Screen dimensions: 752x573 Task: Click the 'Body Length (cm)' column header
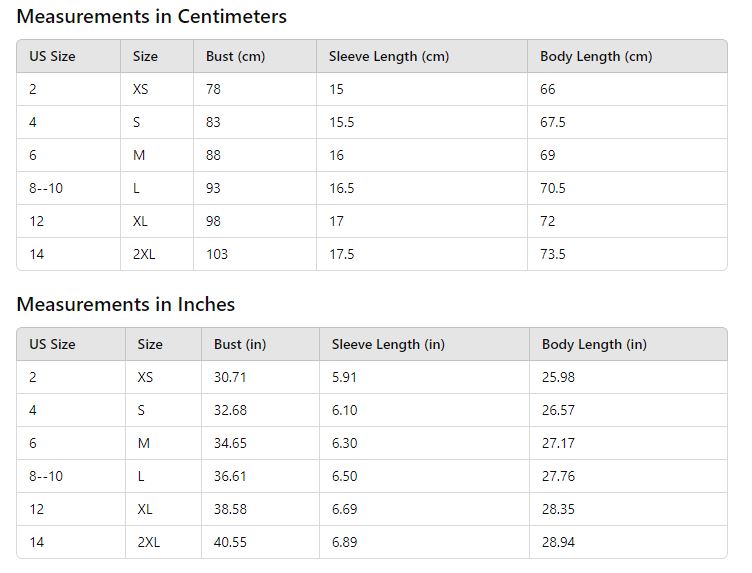click(595, 57)
